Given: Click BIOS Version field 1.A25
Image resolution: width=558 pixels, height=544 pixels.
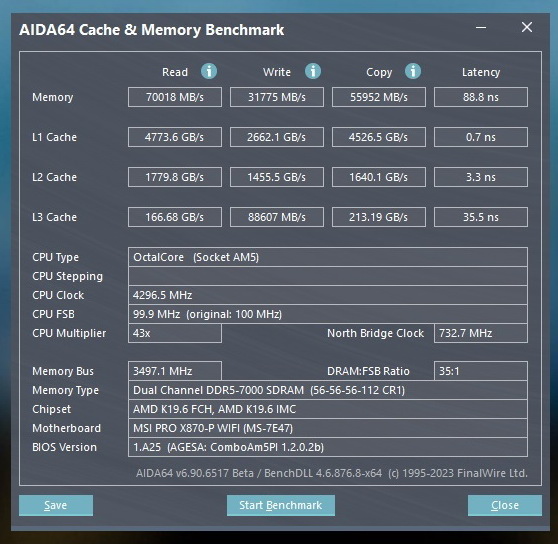Looking at the screenshot, I should [328, 447].
